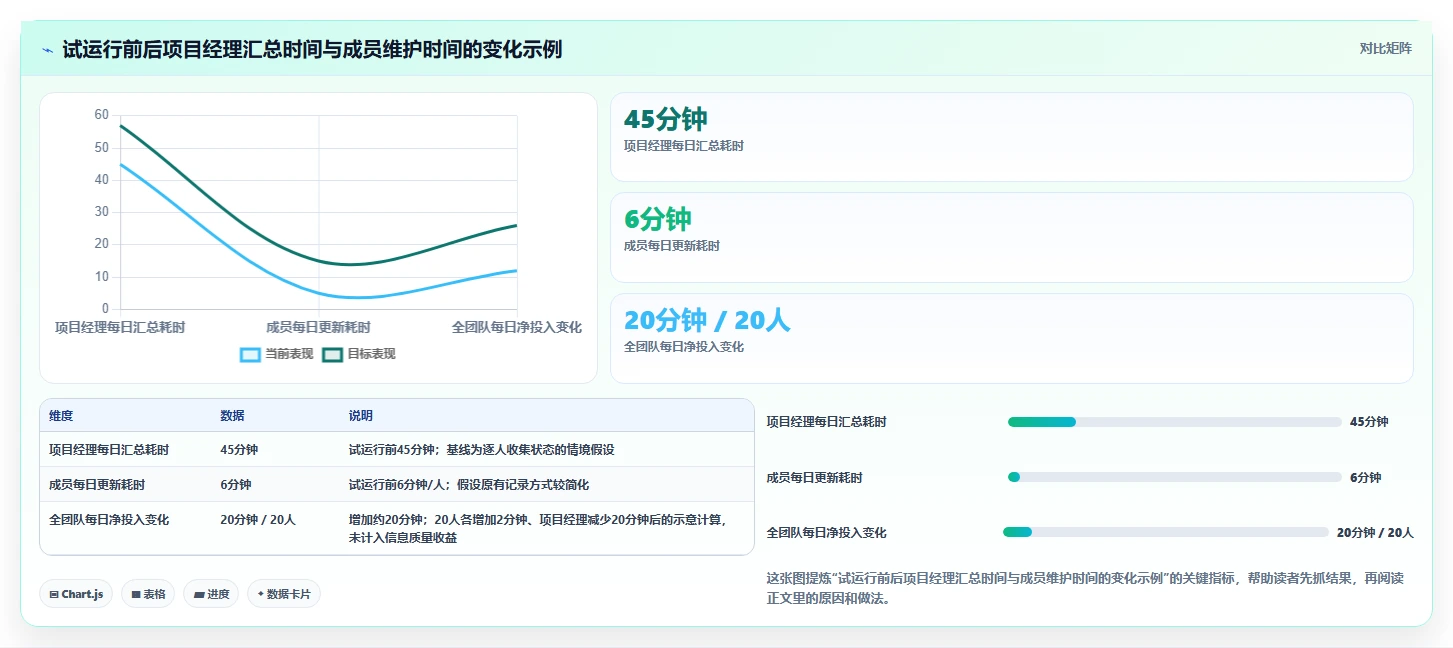
Task: Click the 全团队每日净投入变化 progress bar
Action: [x=1166, y=532]
